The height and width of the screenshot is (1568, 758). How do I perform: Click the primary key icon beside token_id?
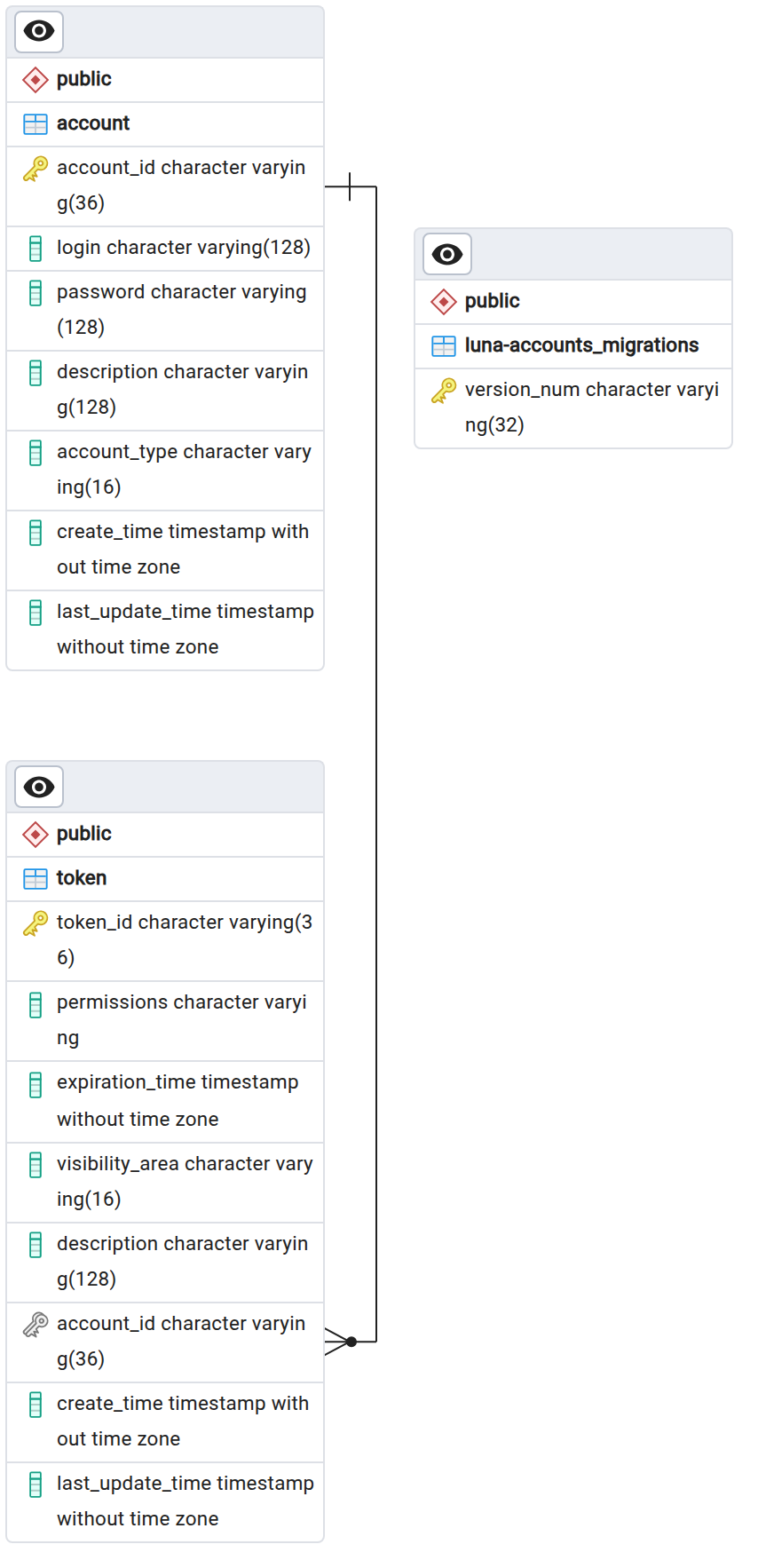[x=36, y=923]
